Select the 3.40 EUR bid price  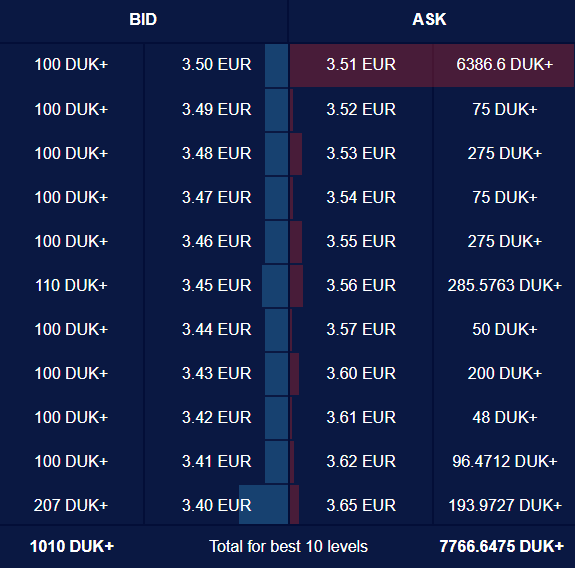217,505
